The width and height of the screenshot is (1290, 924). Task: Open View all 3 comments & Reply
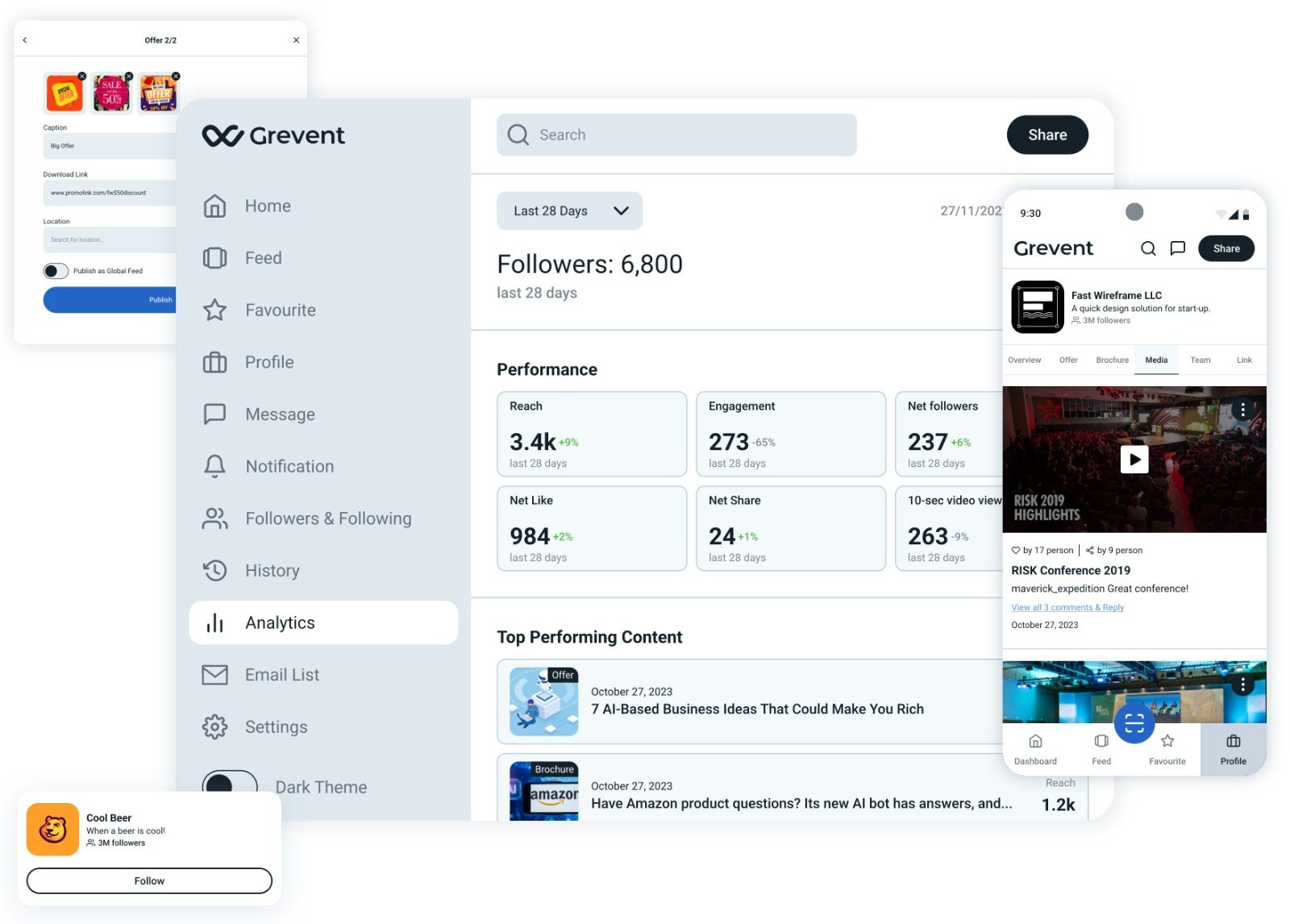pyautogui.click(x=1067, y=608)
